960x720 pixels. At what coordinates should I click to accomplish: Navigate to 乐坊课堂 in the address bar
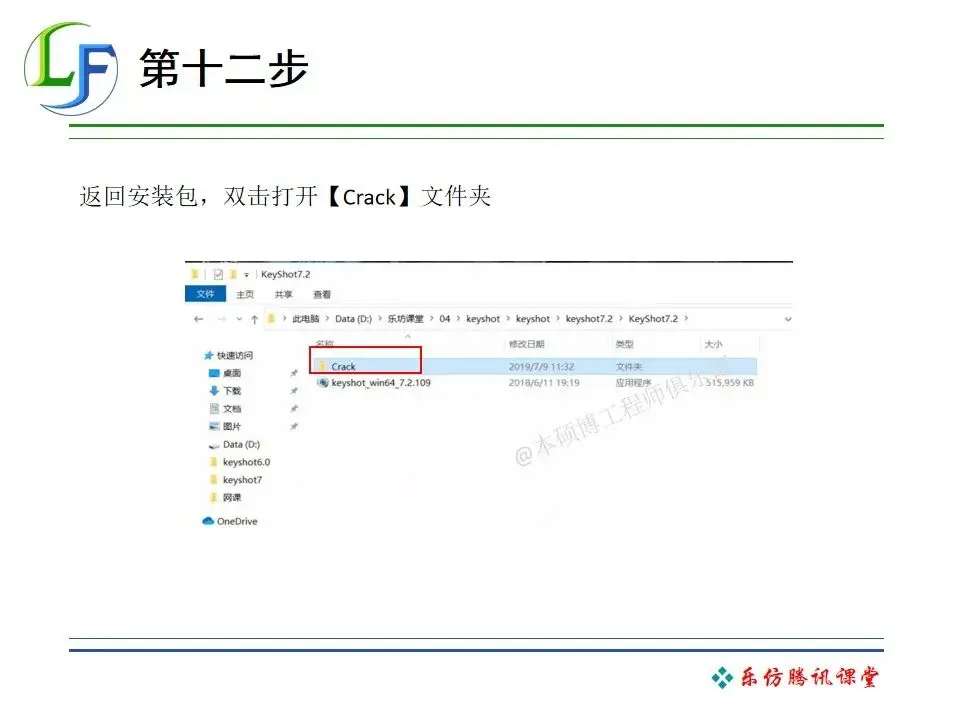405,318
